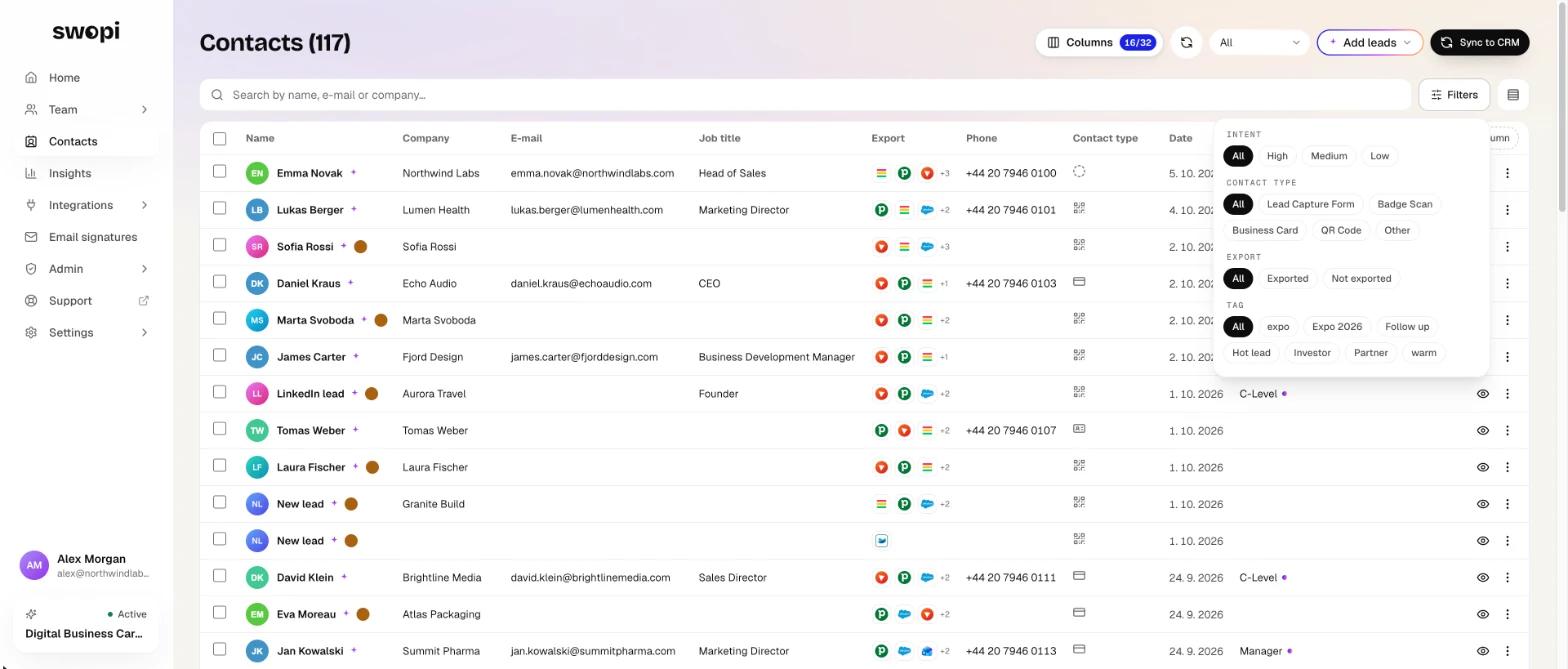Check the Tomas Weber row checkbox

click(220, 429)
